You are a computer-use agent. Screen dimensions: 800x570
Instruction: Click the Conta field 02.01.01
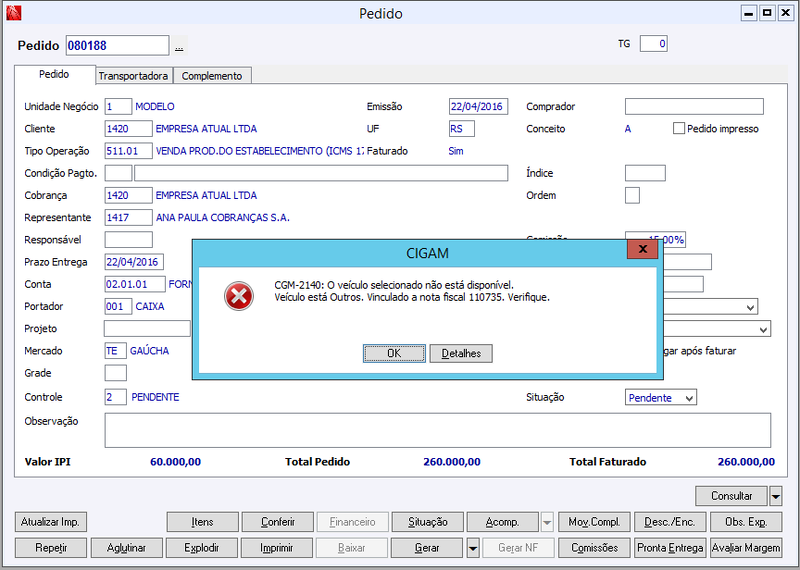click(135, 284)
